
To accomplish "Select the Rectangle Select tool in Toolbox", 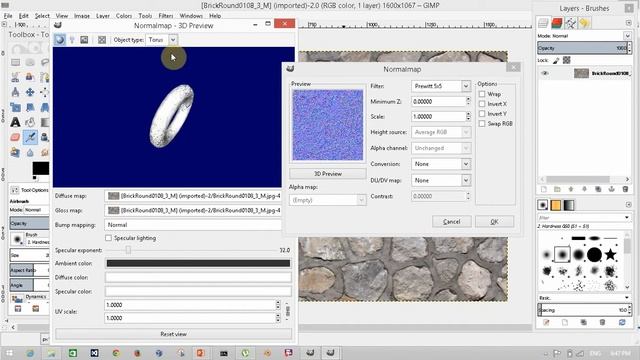I will tap(15, 62).
